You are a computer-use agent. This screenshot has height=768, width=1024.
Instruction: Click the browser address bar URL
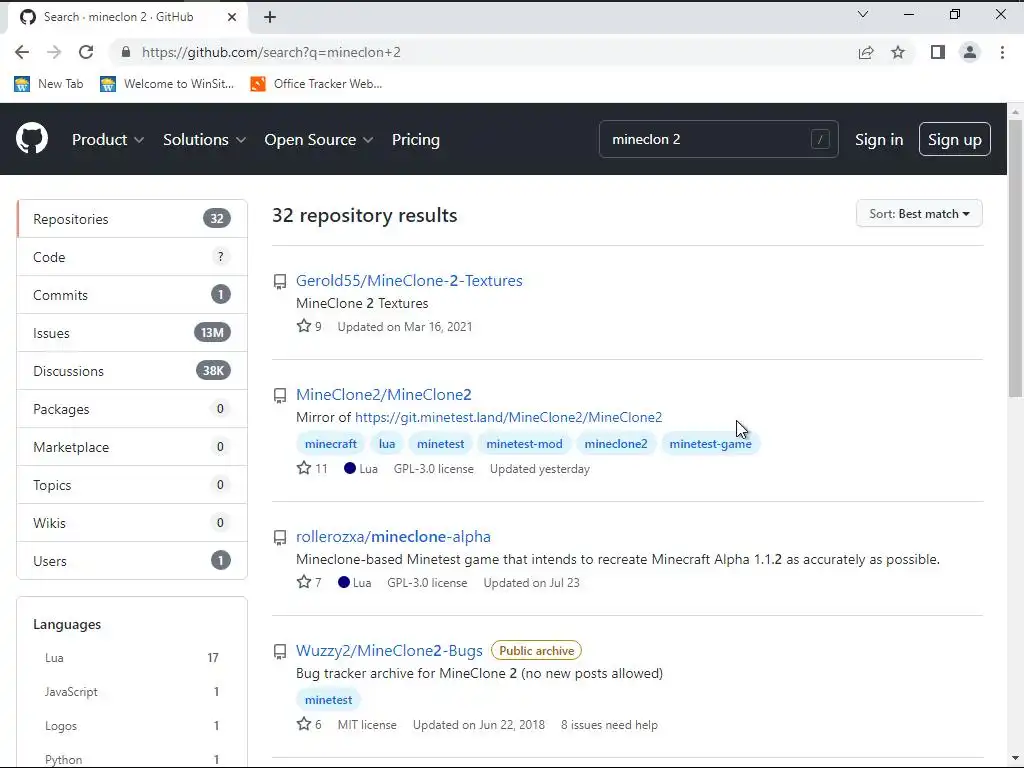coord(271,52)
